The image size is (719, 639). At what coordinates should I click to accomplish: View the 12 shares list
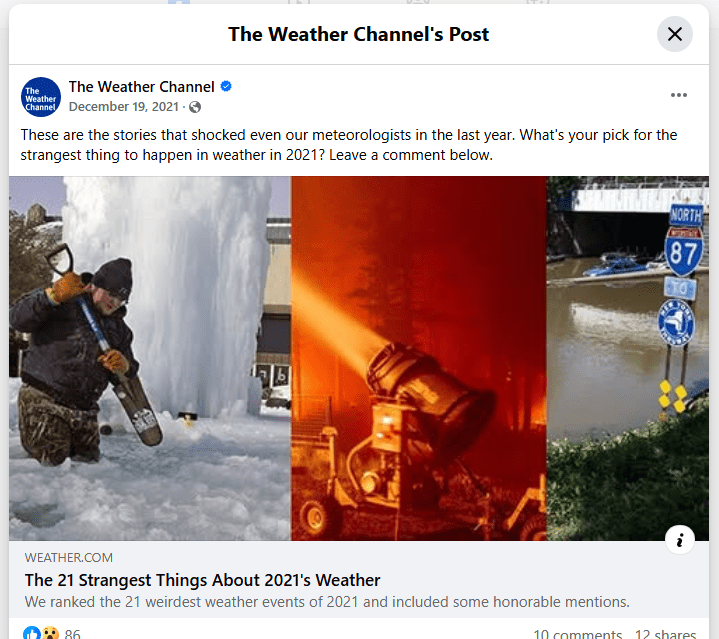coord(665,633)
